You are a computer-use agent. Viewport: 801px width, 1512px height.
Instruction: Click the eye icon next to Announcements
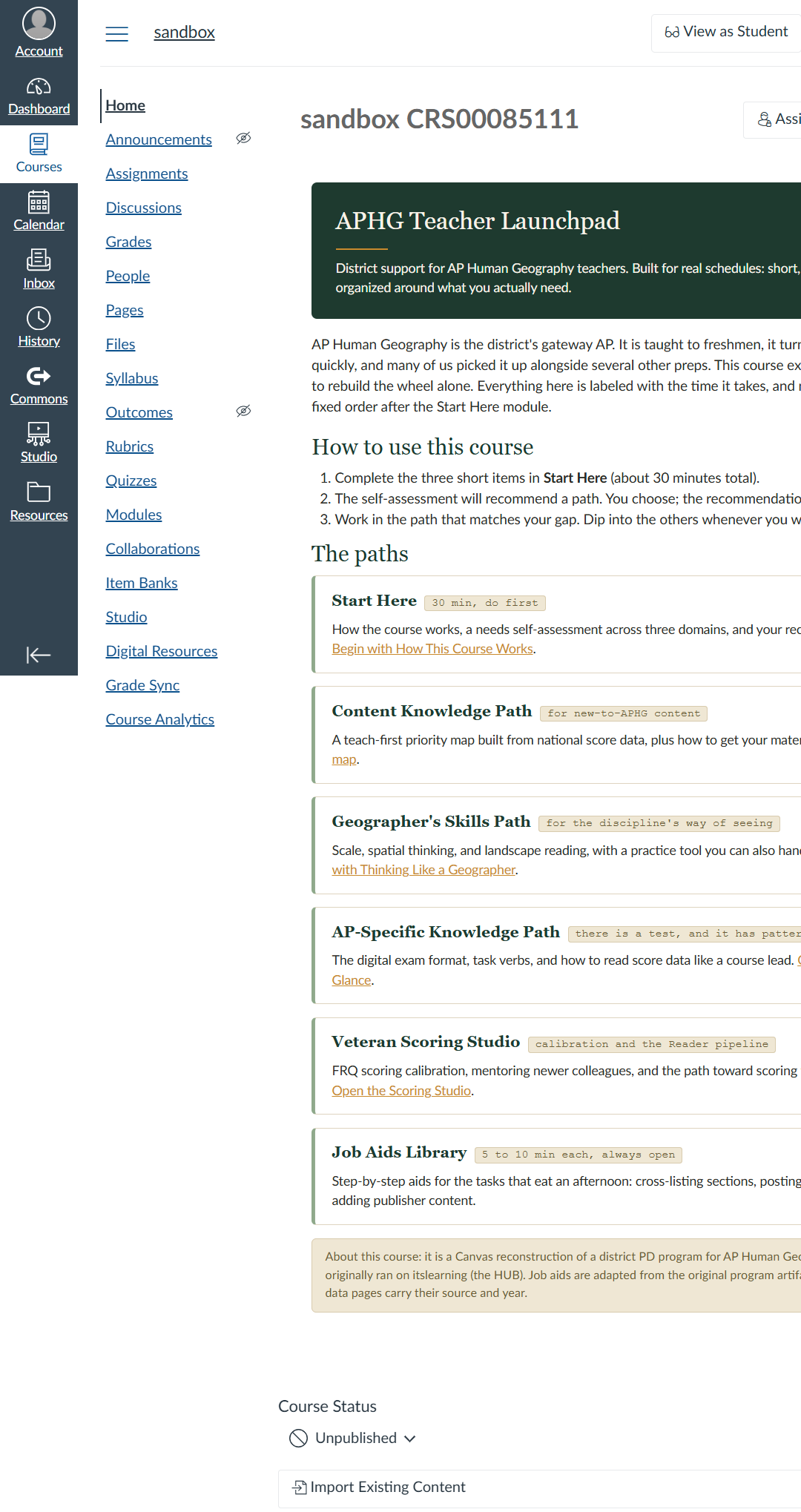243,138
